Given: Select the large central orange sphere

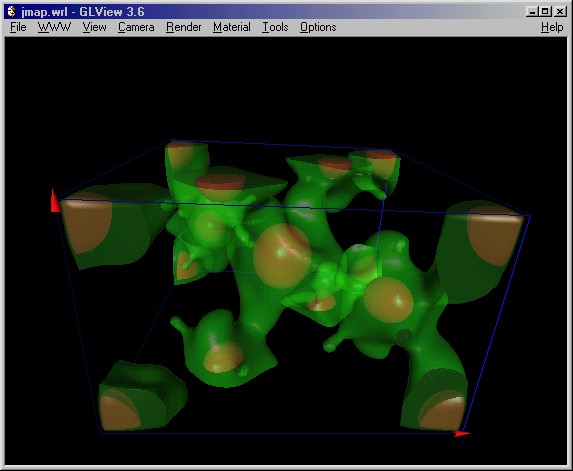Looking at the screenshot, I should (282, 256).
